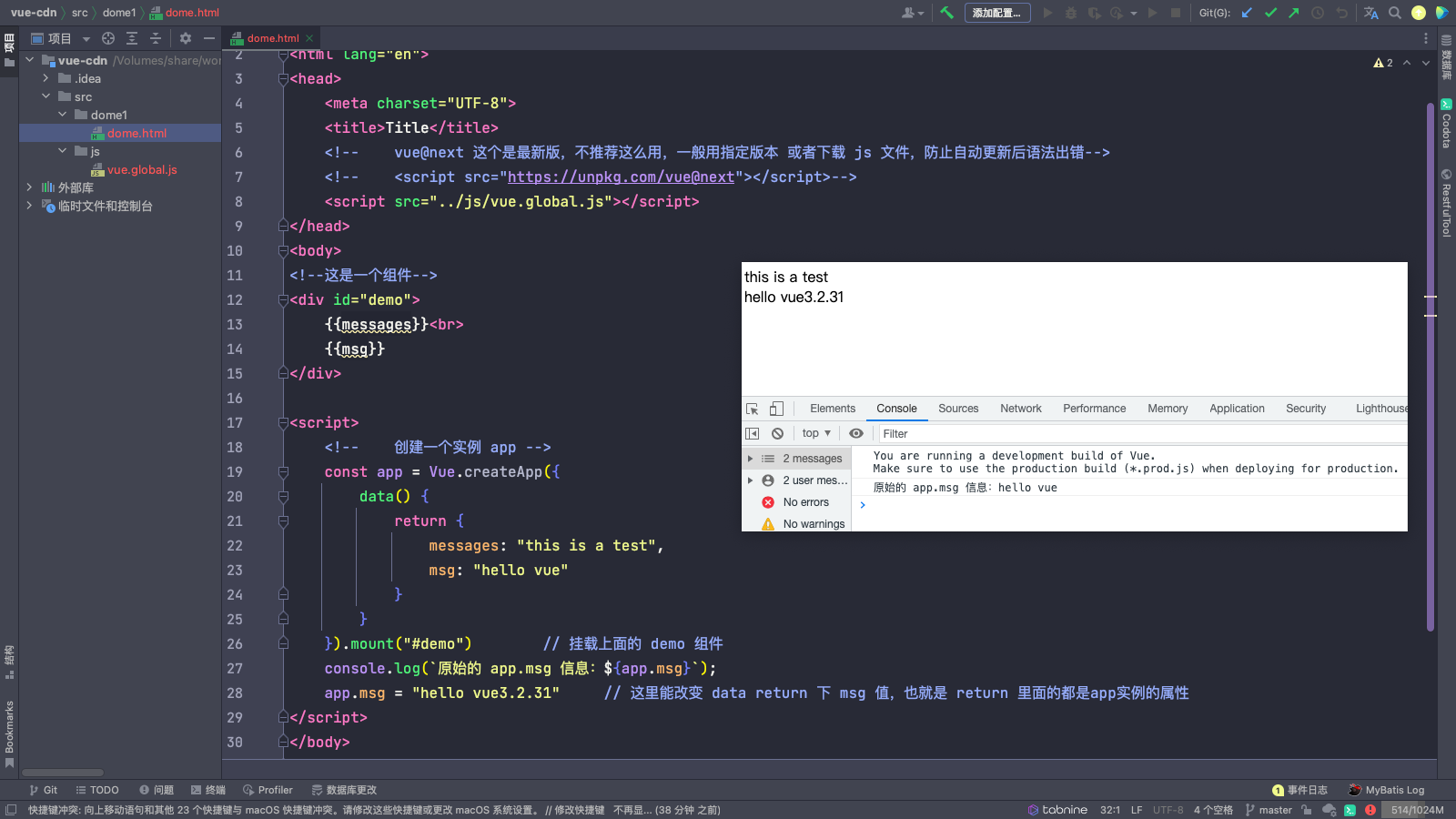Open the top frame context dropdown in Console

pos(814,433)
